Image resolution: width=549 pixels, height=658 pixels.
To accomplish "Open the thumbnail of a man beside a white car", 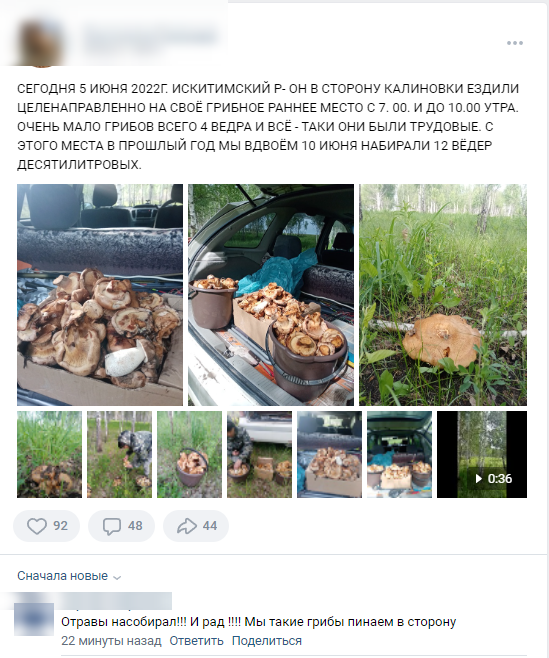I will (x=259, y=454).
